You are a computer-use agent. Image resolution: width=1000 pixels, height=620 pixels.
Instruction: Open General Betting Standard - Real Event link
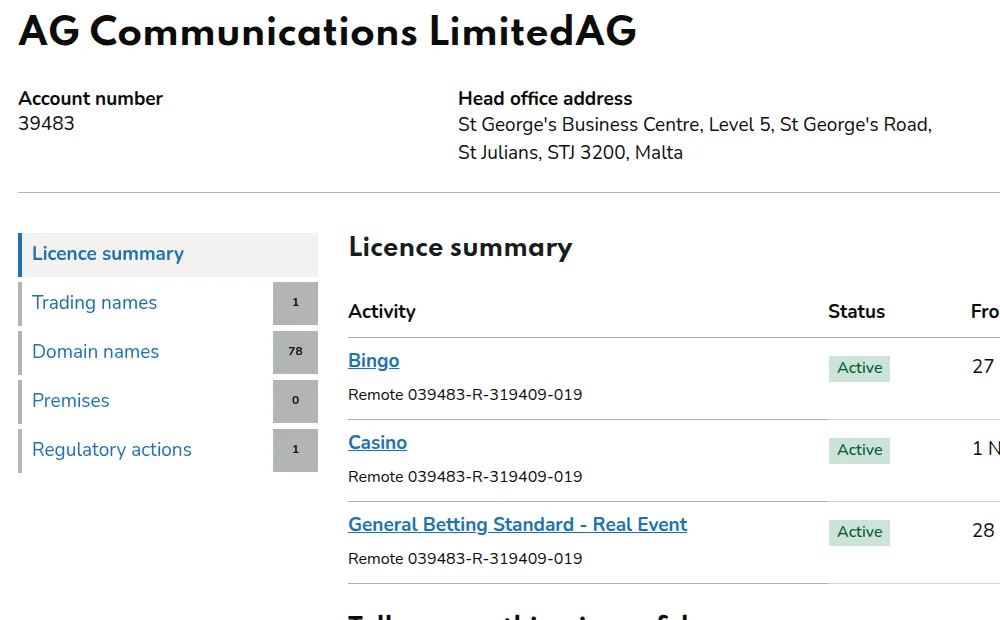(518, 524)
